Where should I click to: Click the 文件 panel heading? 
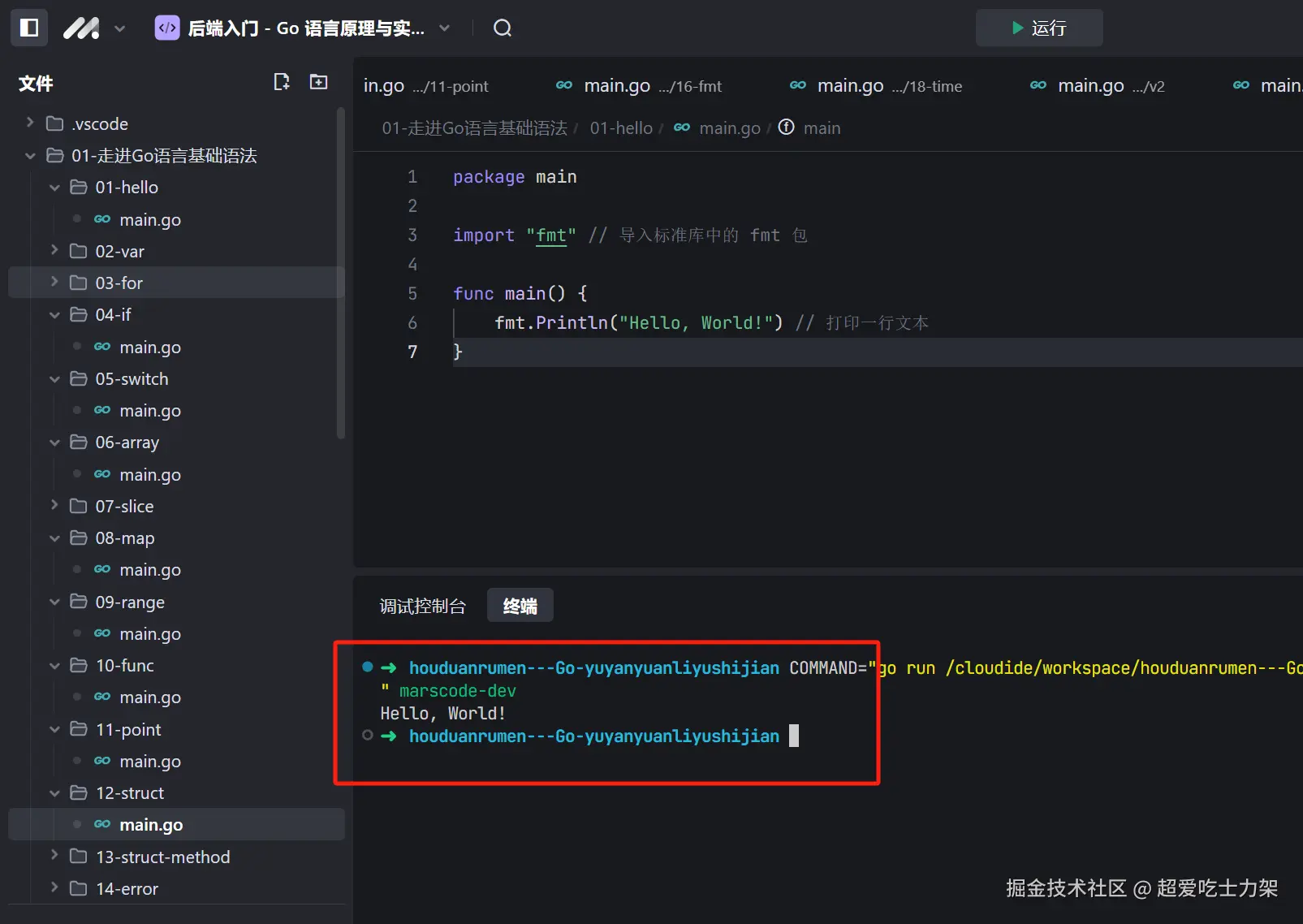coord(36,83)
